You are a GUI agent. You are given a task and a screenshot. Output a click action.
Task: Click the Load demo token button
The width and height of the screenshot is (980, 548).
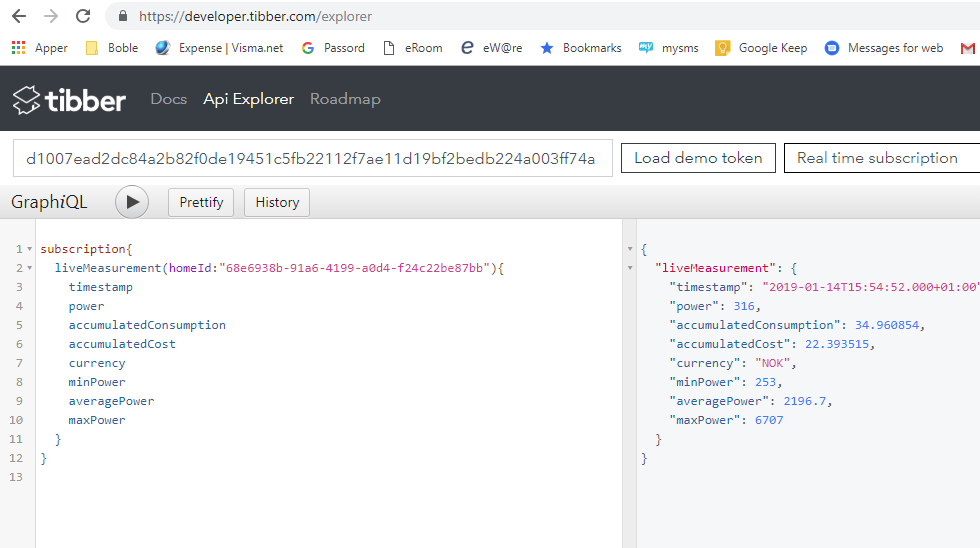[698, 158]
